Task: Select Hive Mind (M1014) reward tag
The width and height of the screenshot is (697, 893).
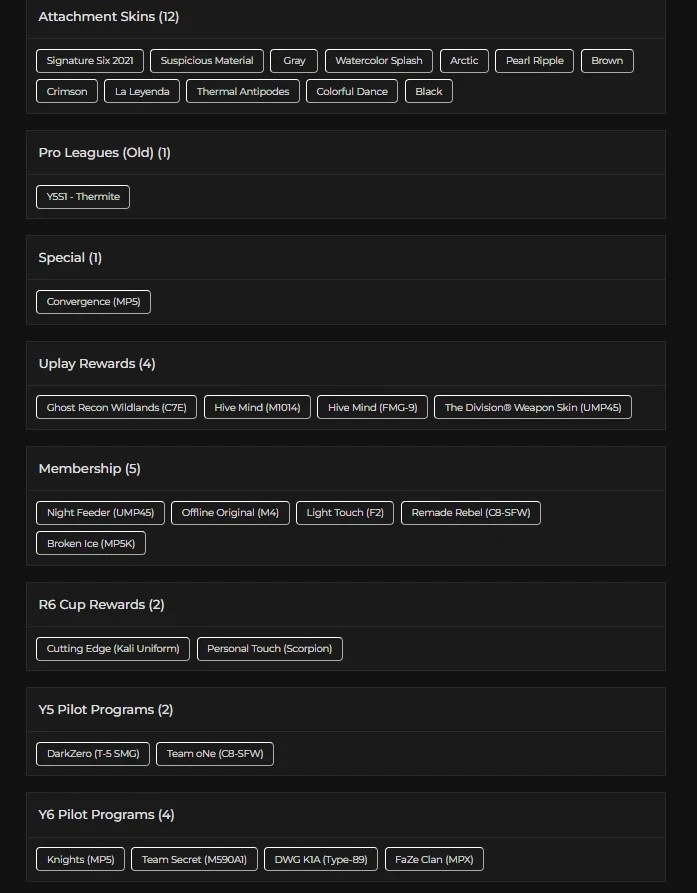Action: pos(257,408)
